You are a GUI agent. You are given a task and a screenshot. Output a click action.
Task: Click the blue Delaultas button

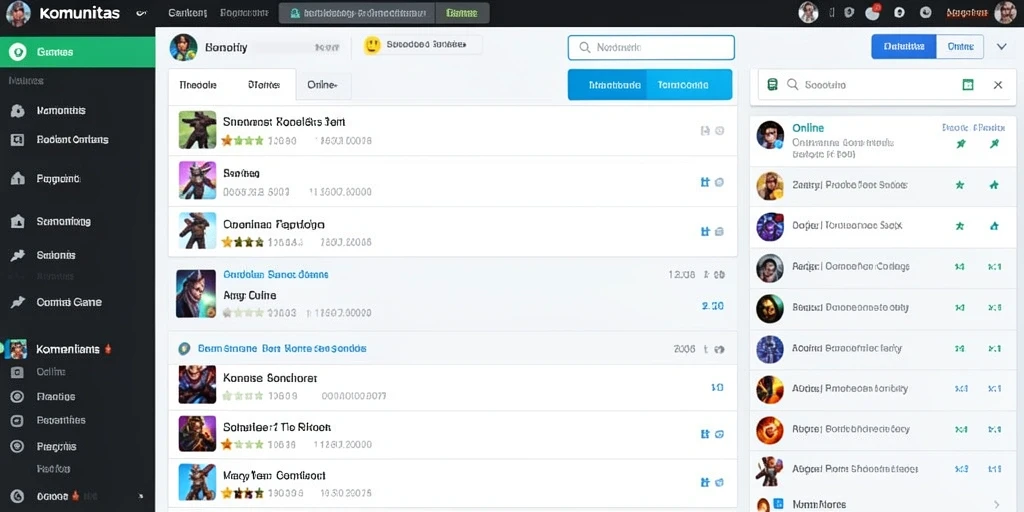click(x=904, y=46)
